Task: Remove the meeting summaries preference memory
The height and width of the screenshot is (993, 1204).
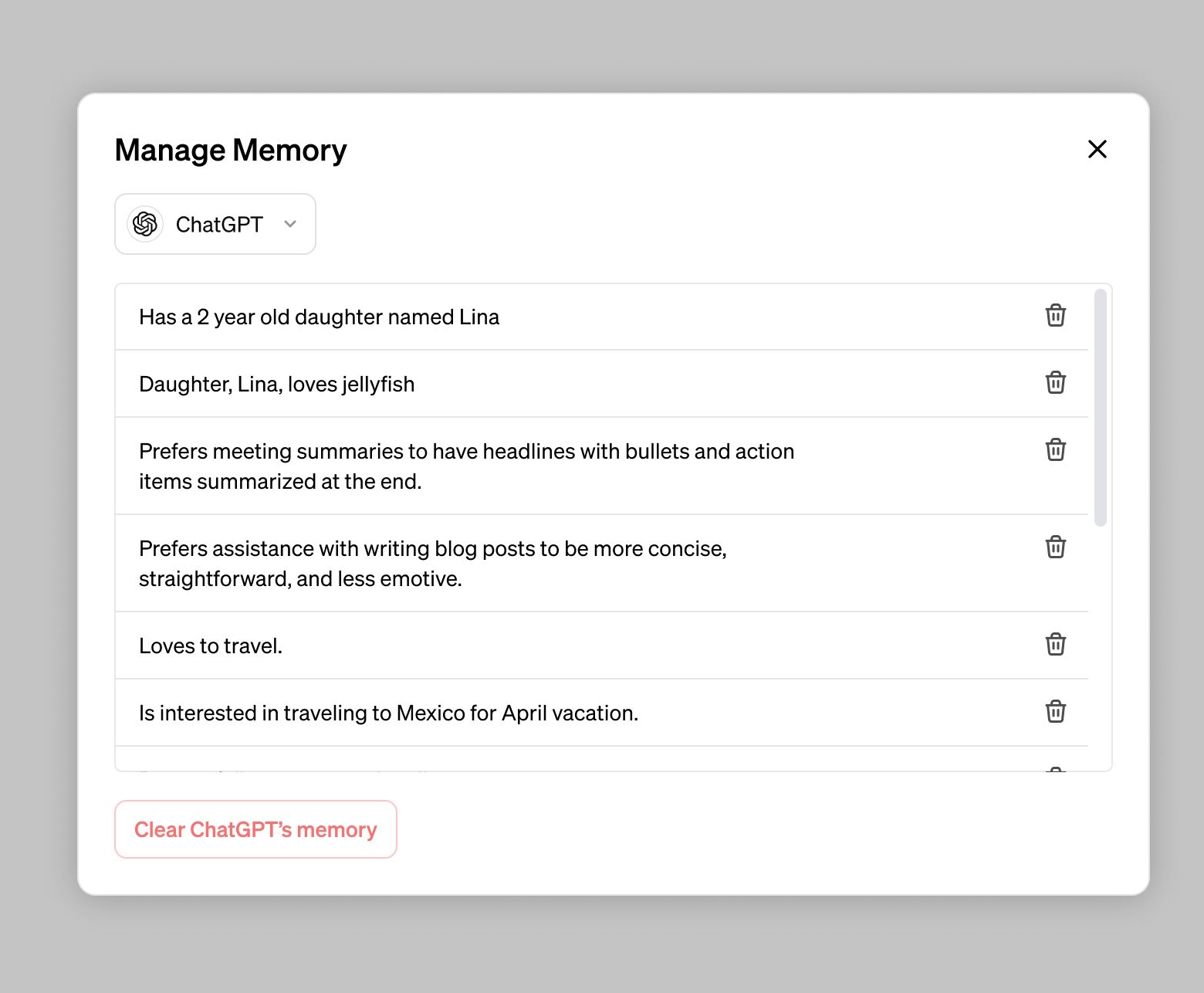Action: [x=1055, y=450]
